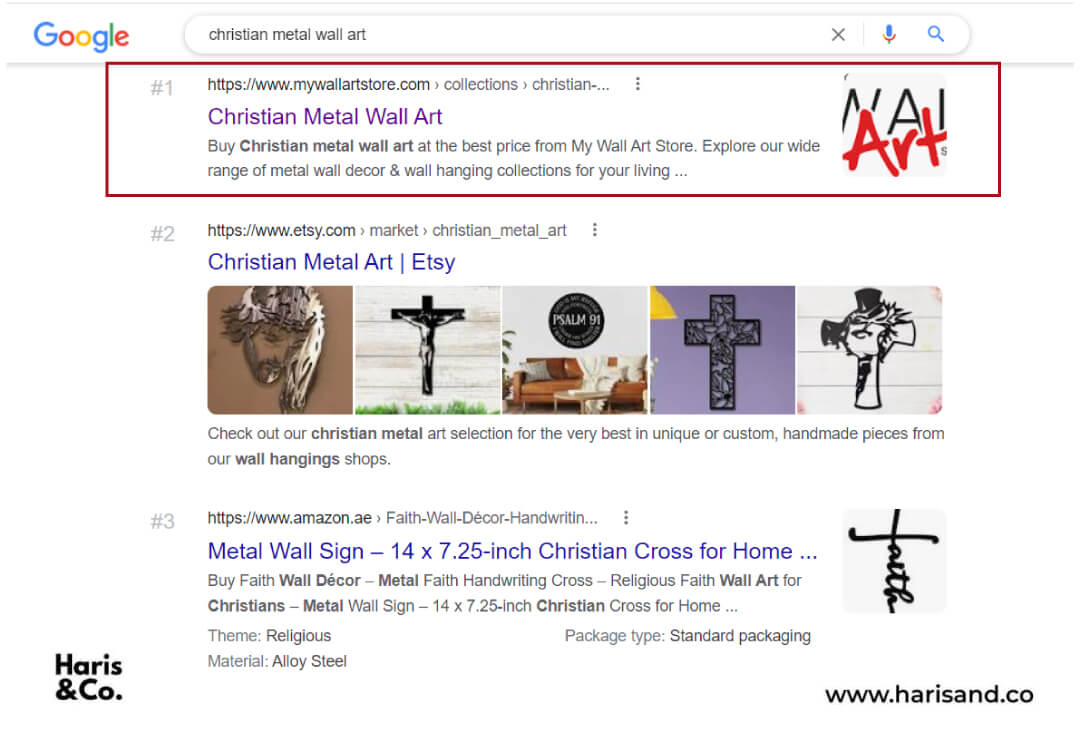The height and width of the screenshot is (737, 1080).
Task: Open three-dot options for Amazon result
Action: click(626, 517)
